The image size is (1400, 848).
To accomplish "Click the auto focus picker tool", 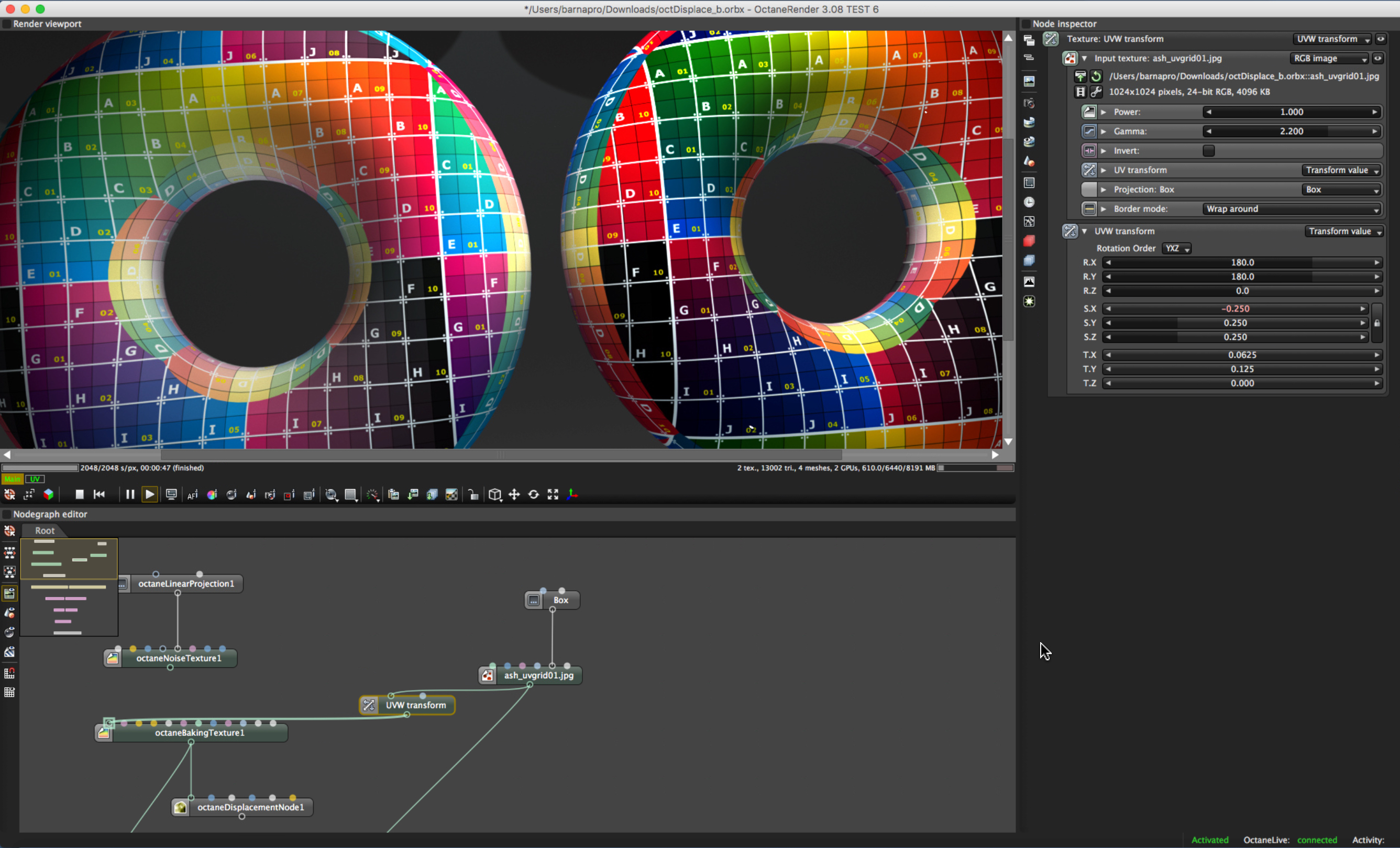I will tap(193, 494).
